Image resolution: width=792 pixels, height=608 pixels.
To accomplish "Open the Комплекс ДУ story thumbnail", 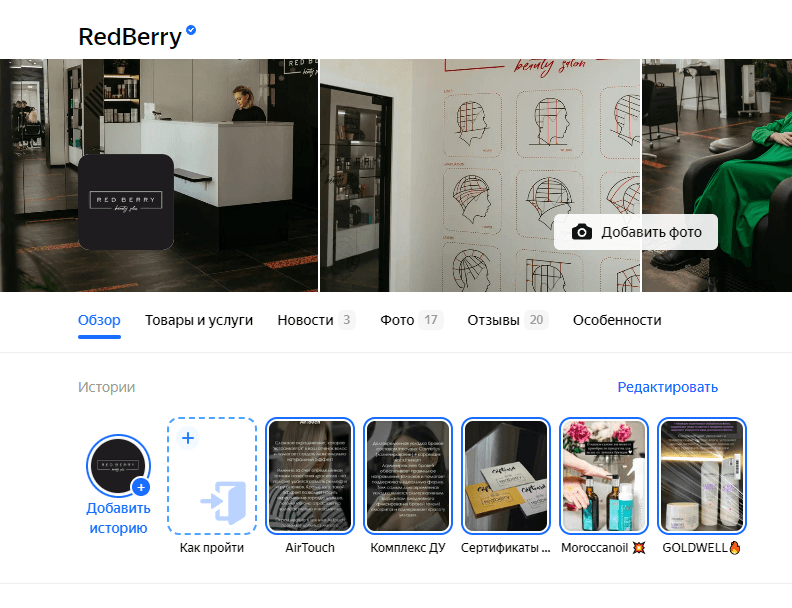I will [408, 476].
